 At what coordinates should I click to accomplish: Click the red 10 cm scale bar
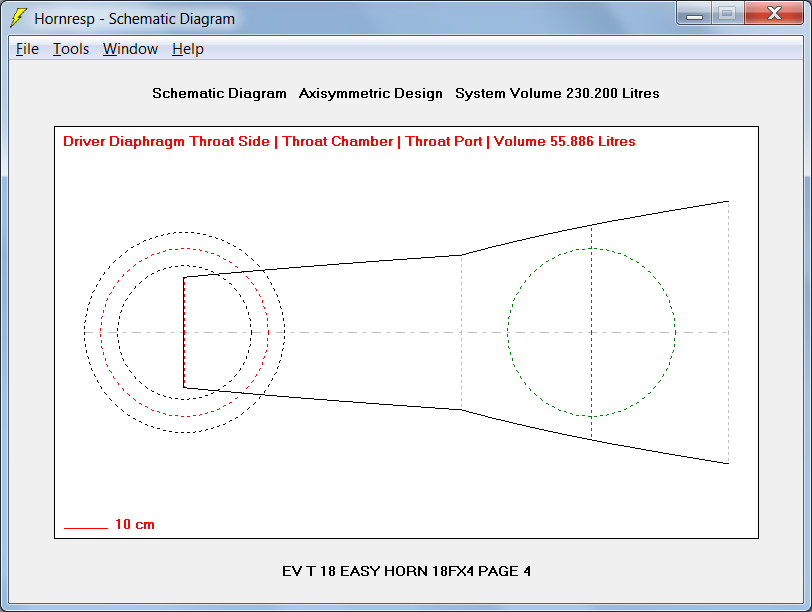85,528
